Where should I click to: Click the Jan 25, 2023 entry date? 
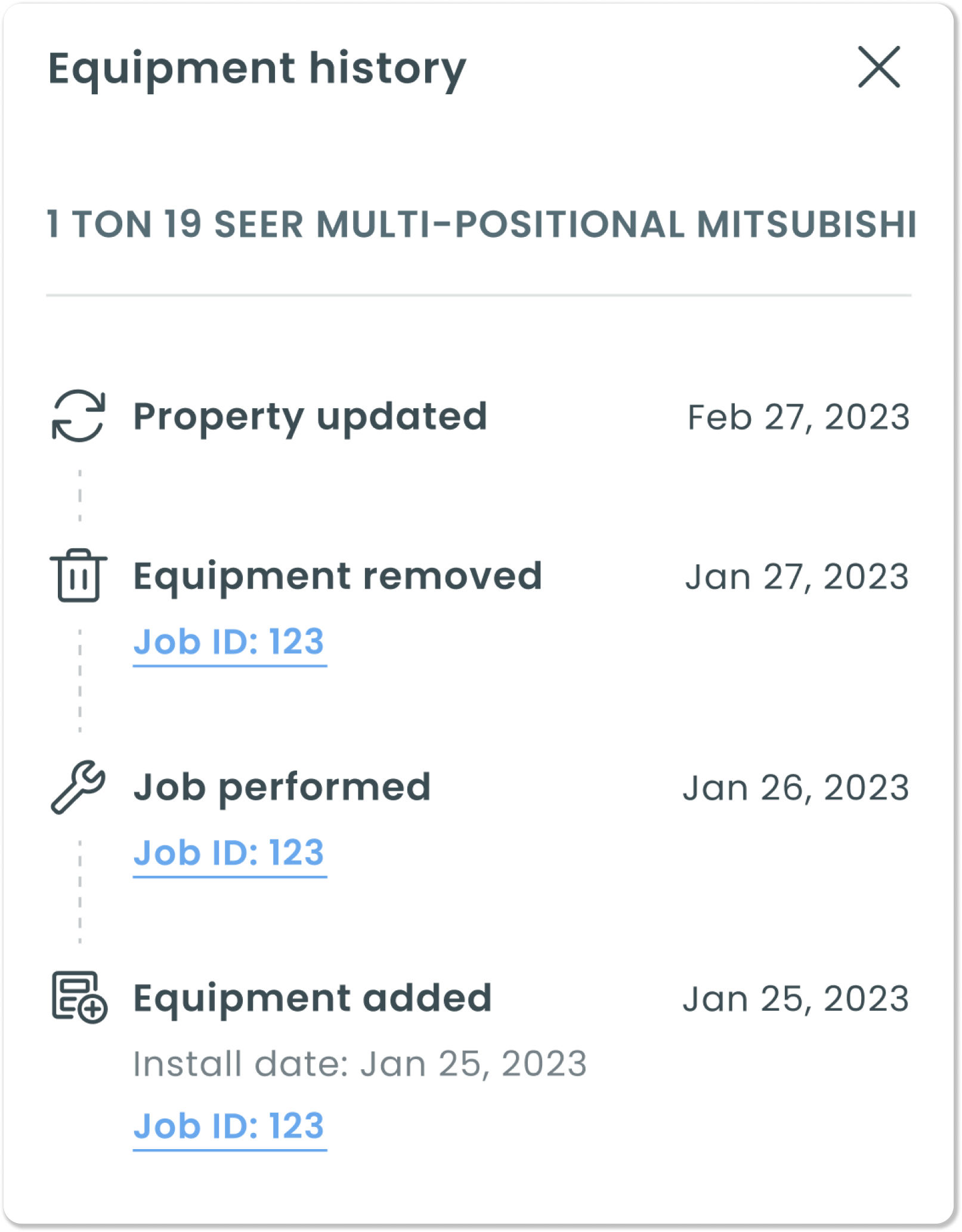point(796,999)
